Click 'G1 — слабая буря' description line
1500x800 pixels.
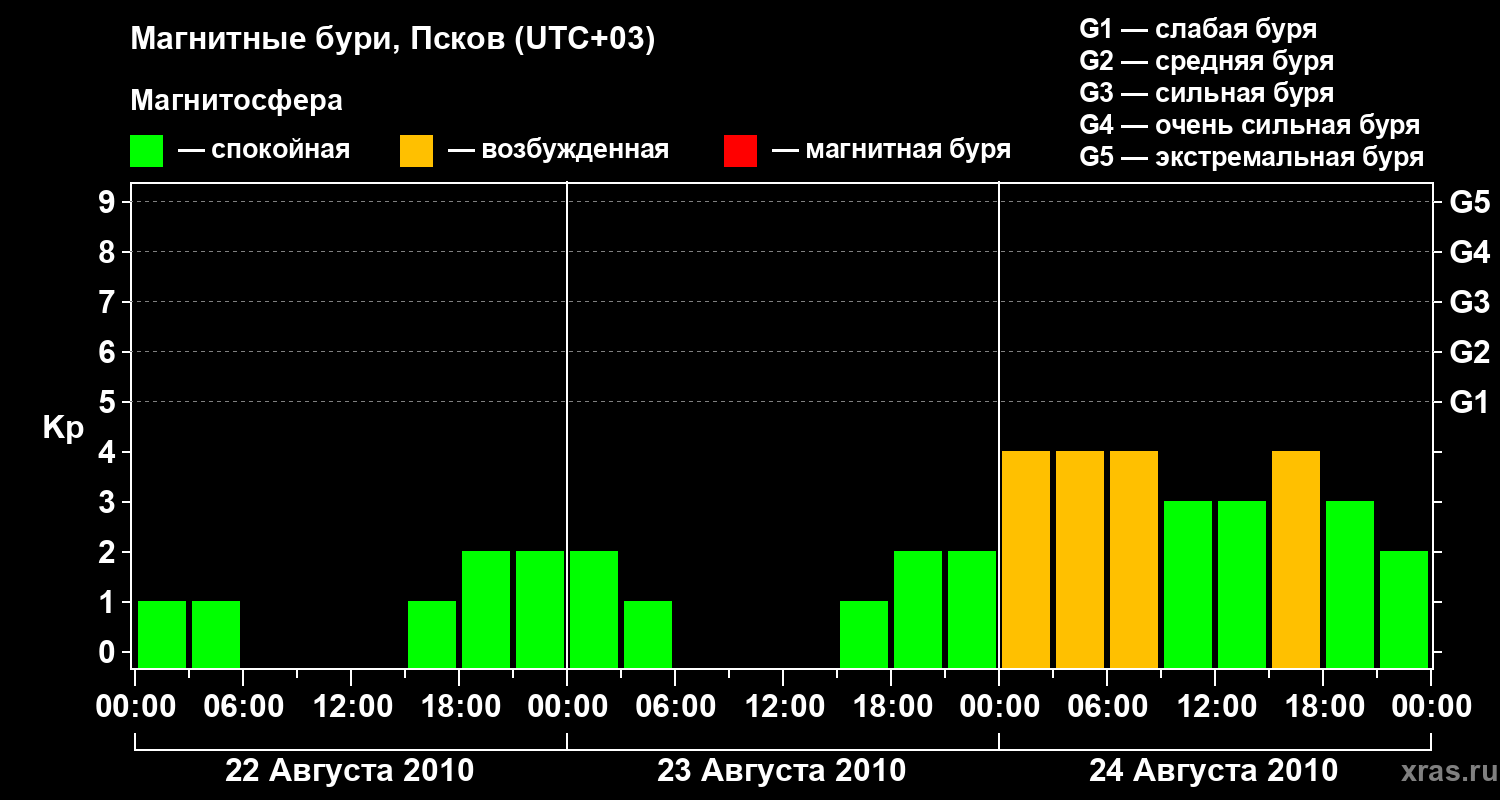coord(1198,29)
